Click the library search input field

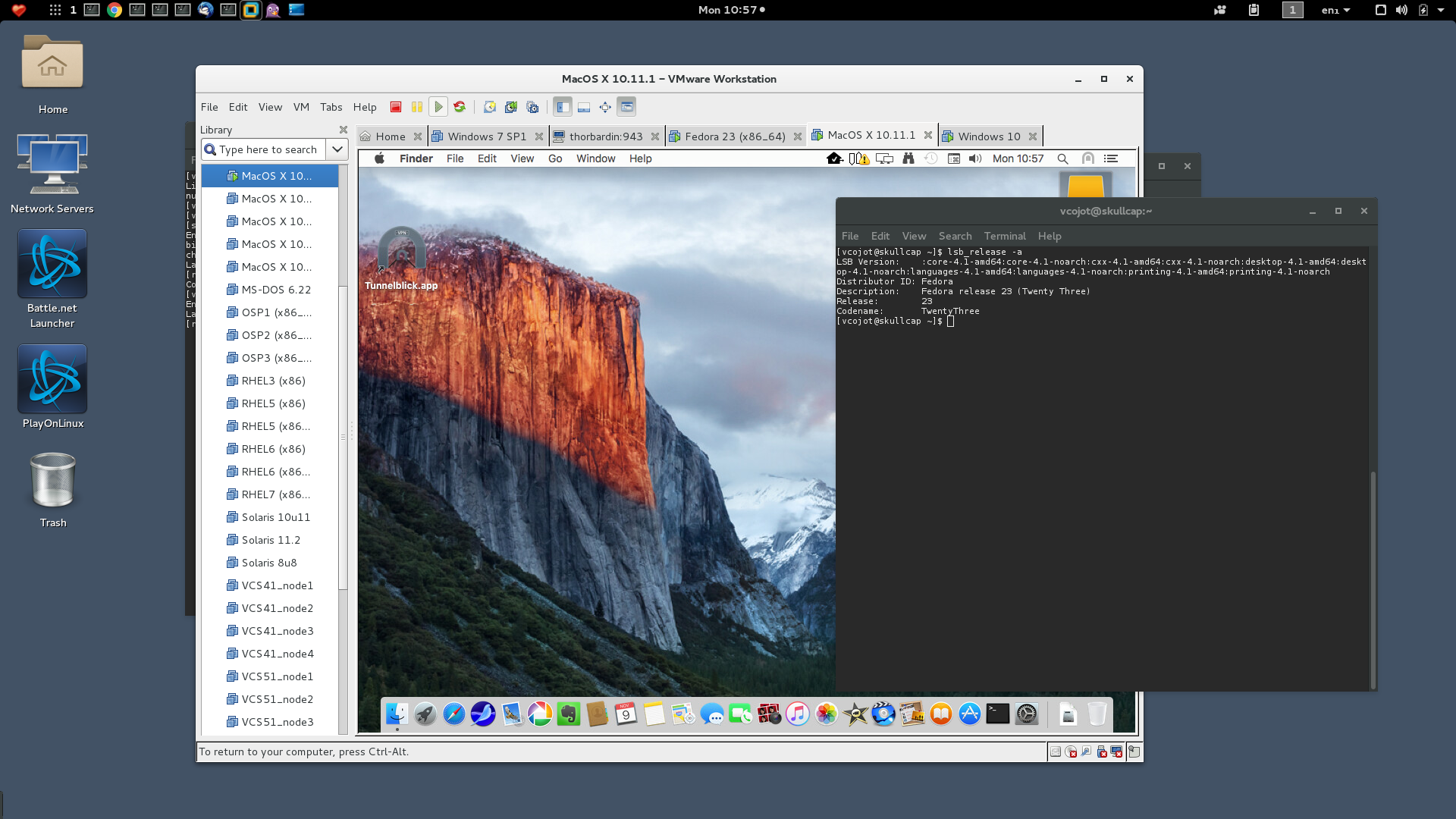point(269,149)
